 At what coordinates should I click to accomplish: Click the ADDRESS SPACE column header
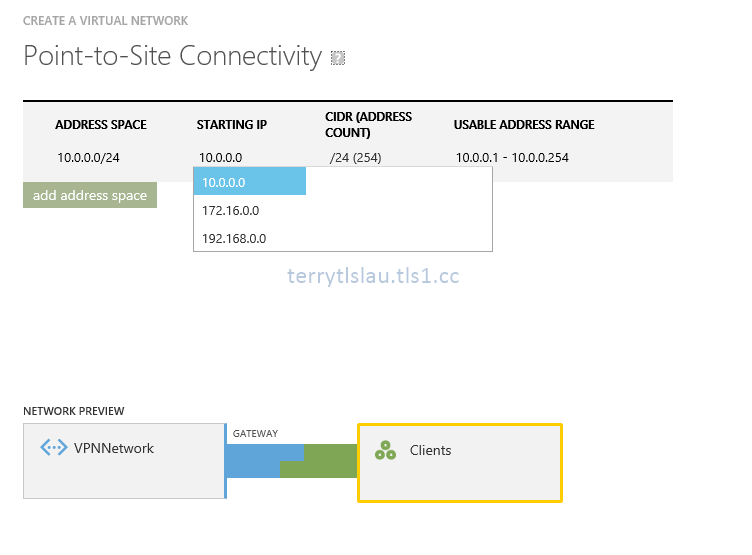coord(101,125)
